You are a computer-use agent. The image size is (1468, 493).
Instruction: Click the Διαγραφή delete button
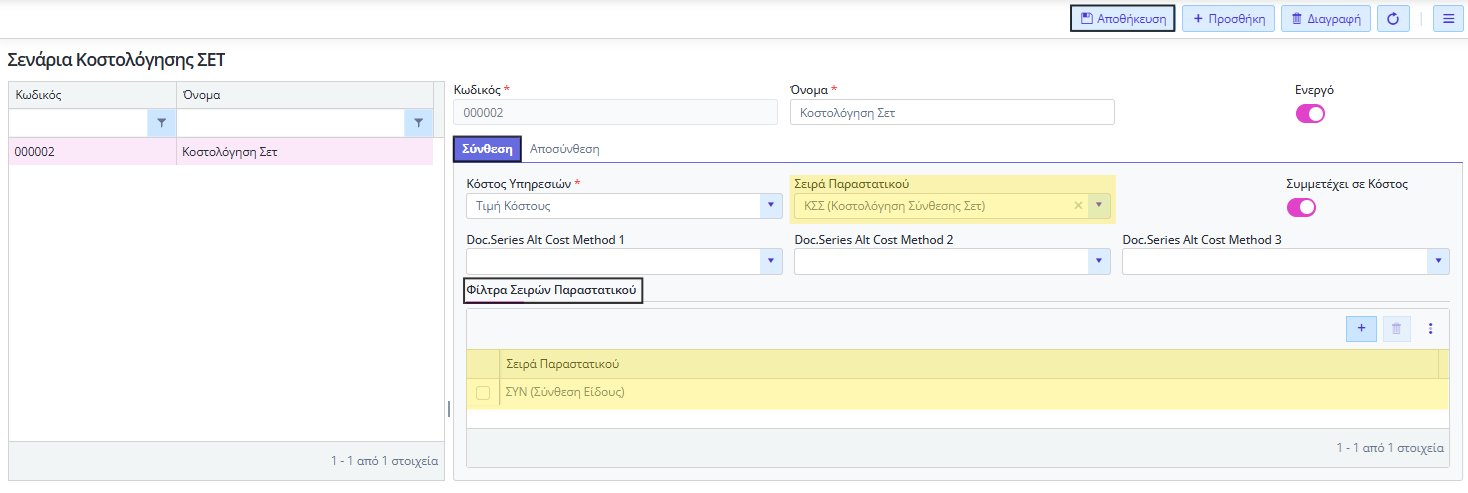[1326, 19]
